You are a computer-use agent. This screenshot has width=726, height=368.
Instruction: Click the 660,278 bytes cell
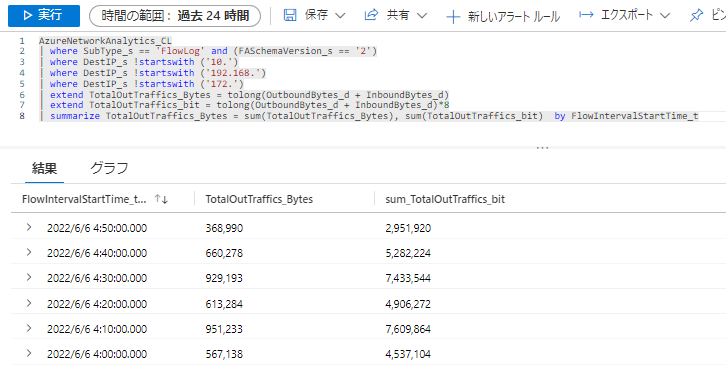pos(224,253)
